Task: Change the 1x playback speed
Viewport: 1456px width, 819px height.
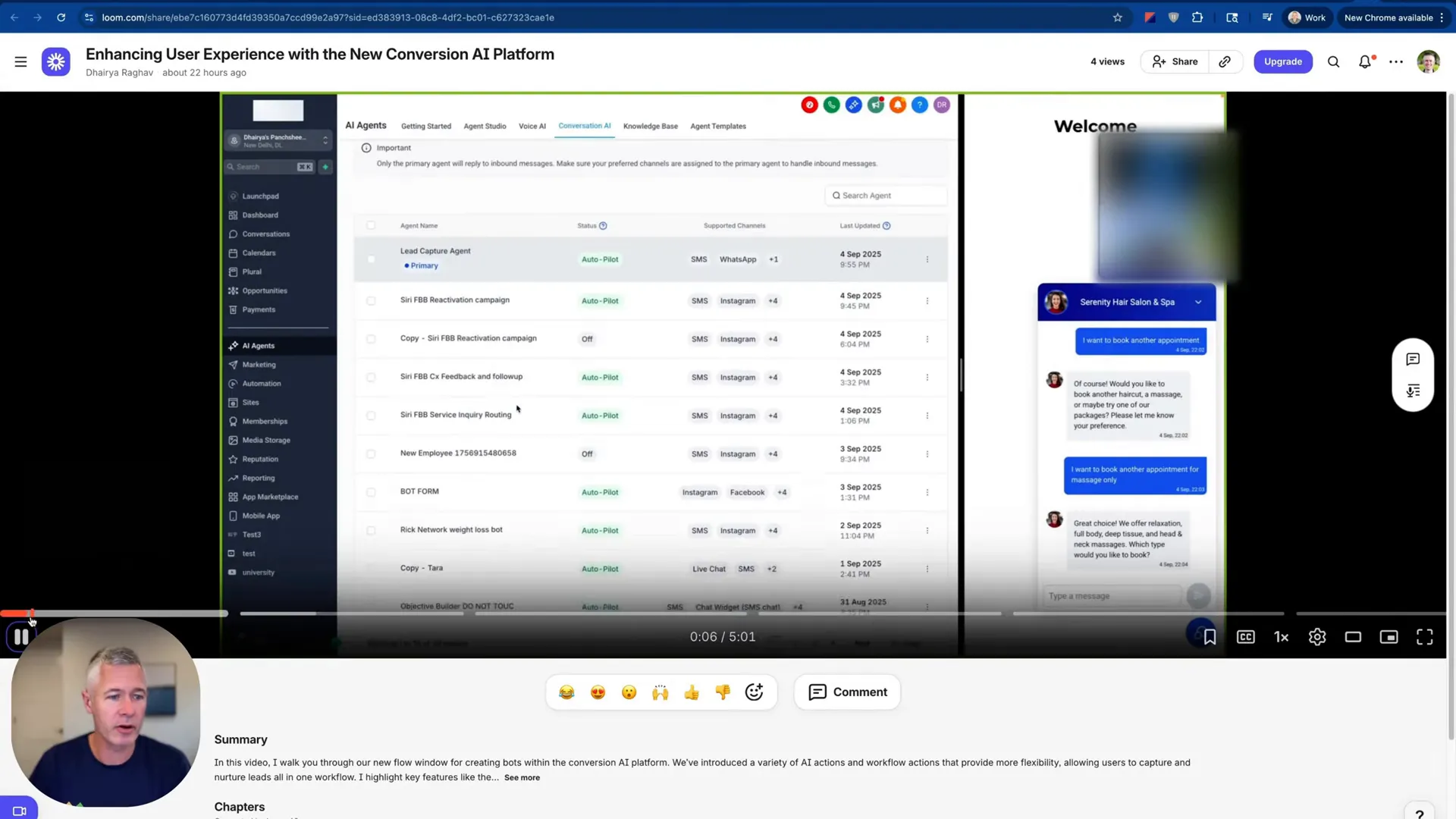Action: tap(1281, 637)
